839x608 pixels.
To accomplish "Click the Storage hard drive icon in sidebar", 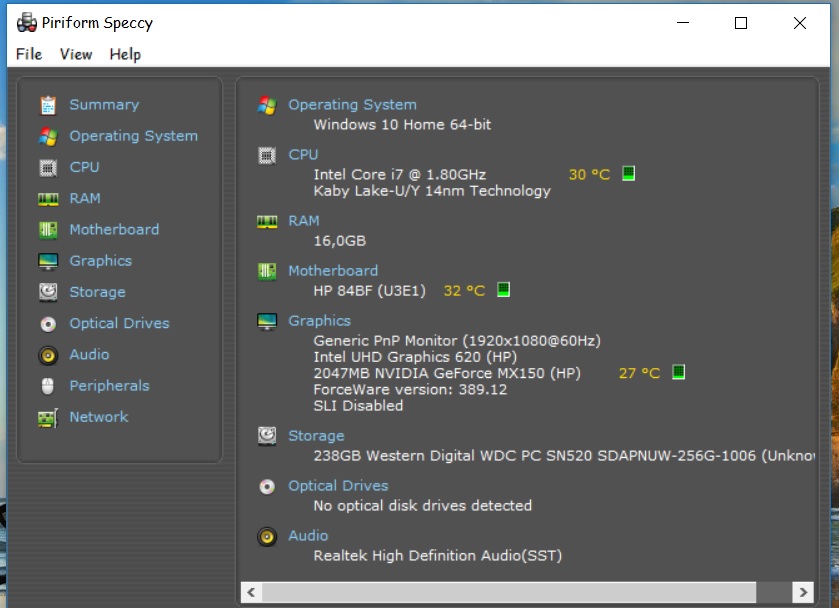I will point(48,292).
